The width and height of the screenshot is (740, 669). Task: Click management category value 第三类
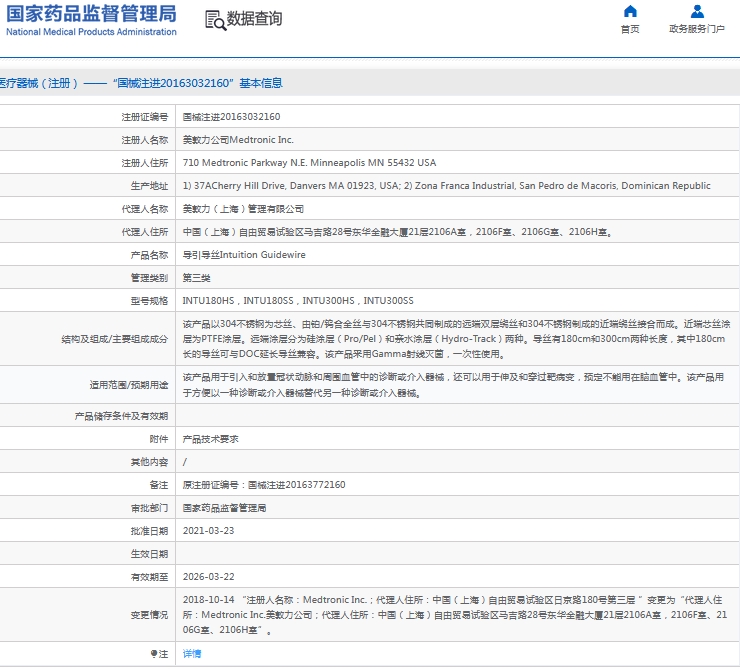click(196, 278)
